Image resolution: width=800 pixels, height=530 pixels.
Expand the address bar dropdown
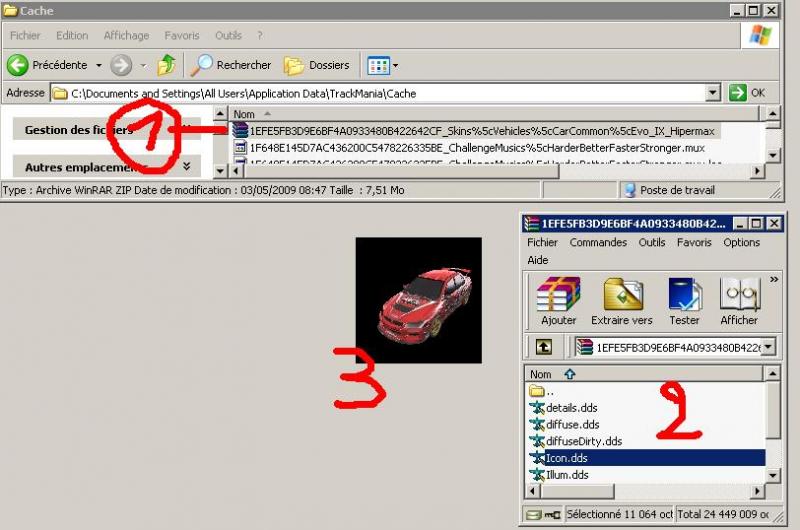point(713,93)
